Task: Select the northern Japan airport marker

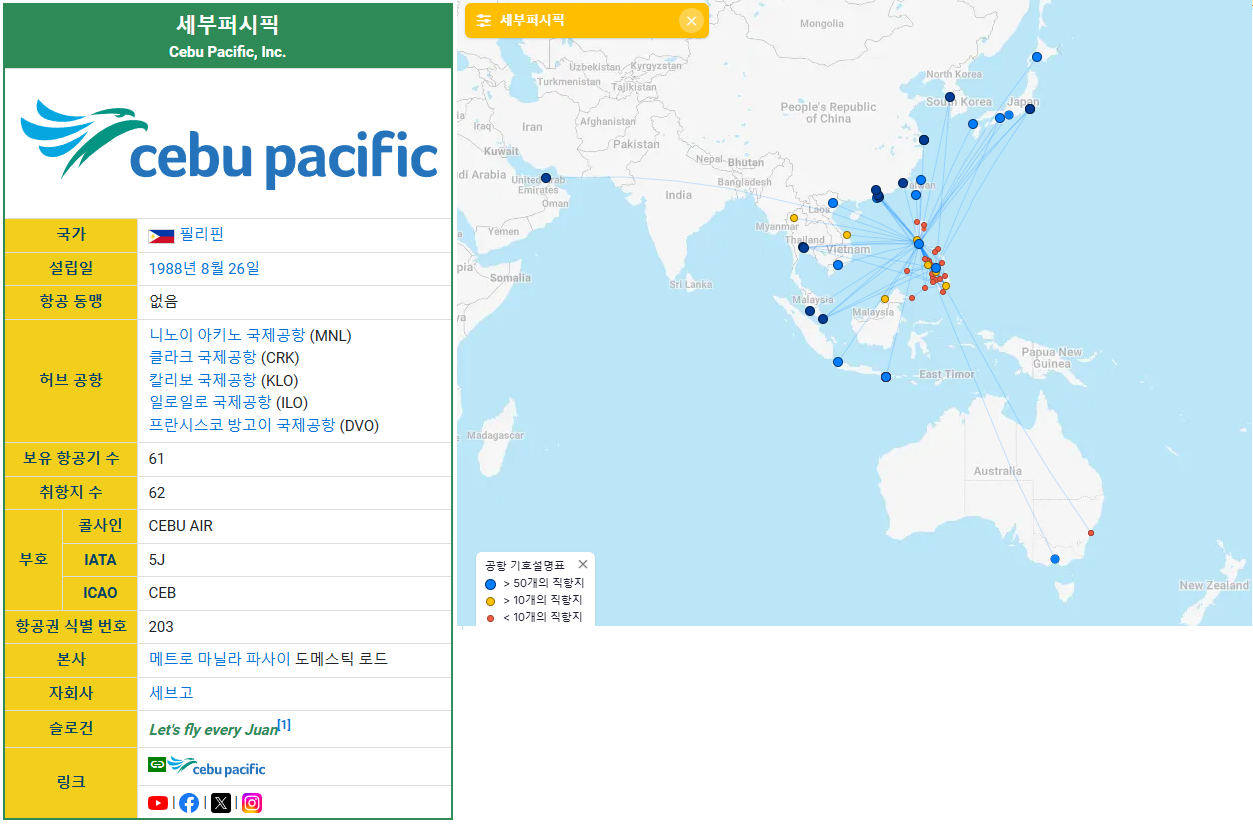Action: click(x=1037, y=57)
